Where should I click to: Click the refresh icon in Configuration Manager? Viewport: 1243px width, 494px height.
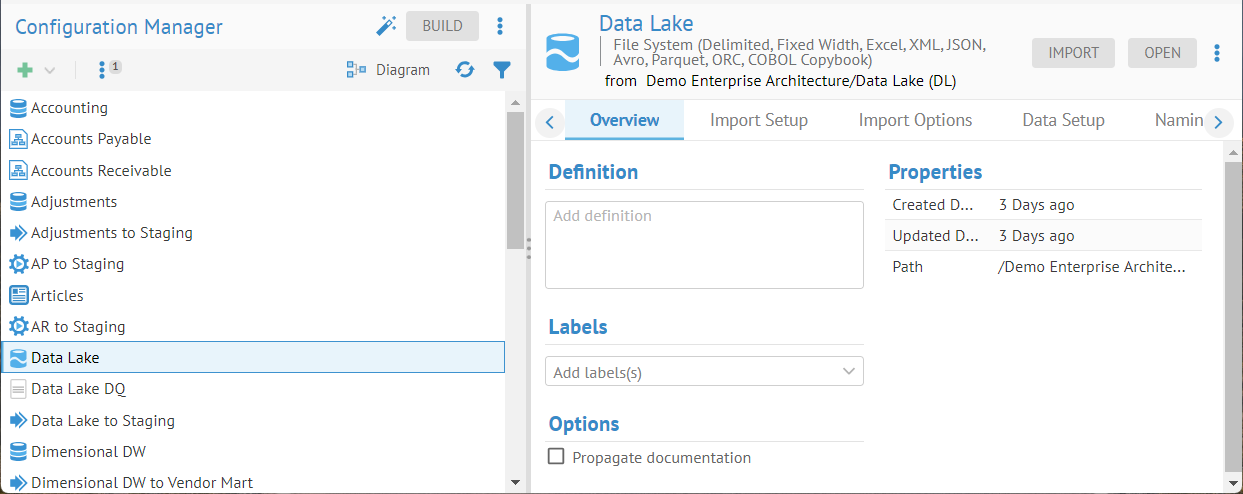point(465,70)
